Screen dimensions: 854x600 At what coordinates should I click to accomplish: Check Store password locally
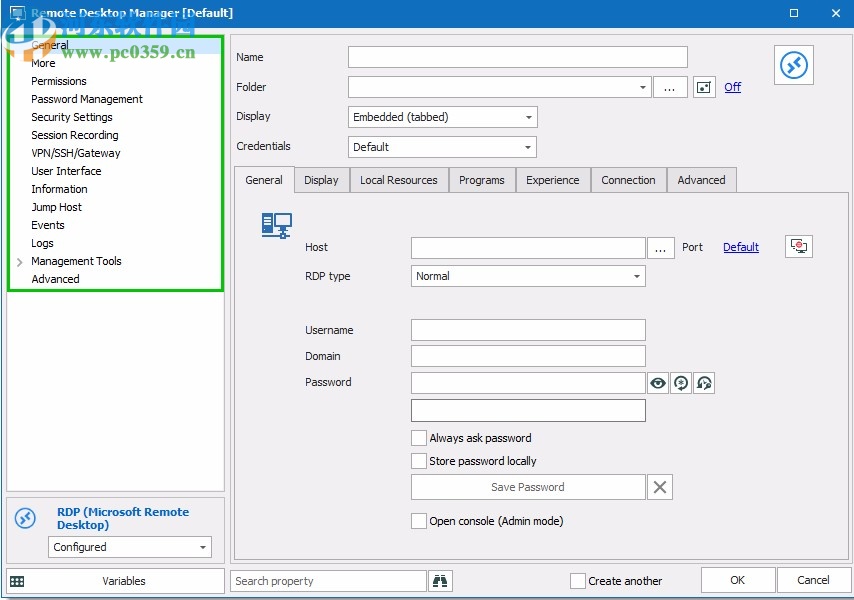(x=419, y=461)
